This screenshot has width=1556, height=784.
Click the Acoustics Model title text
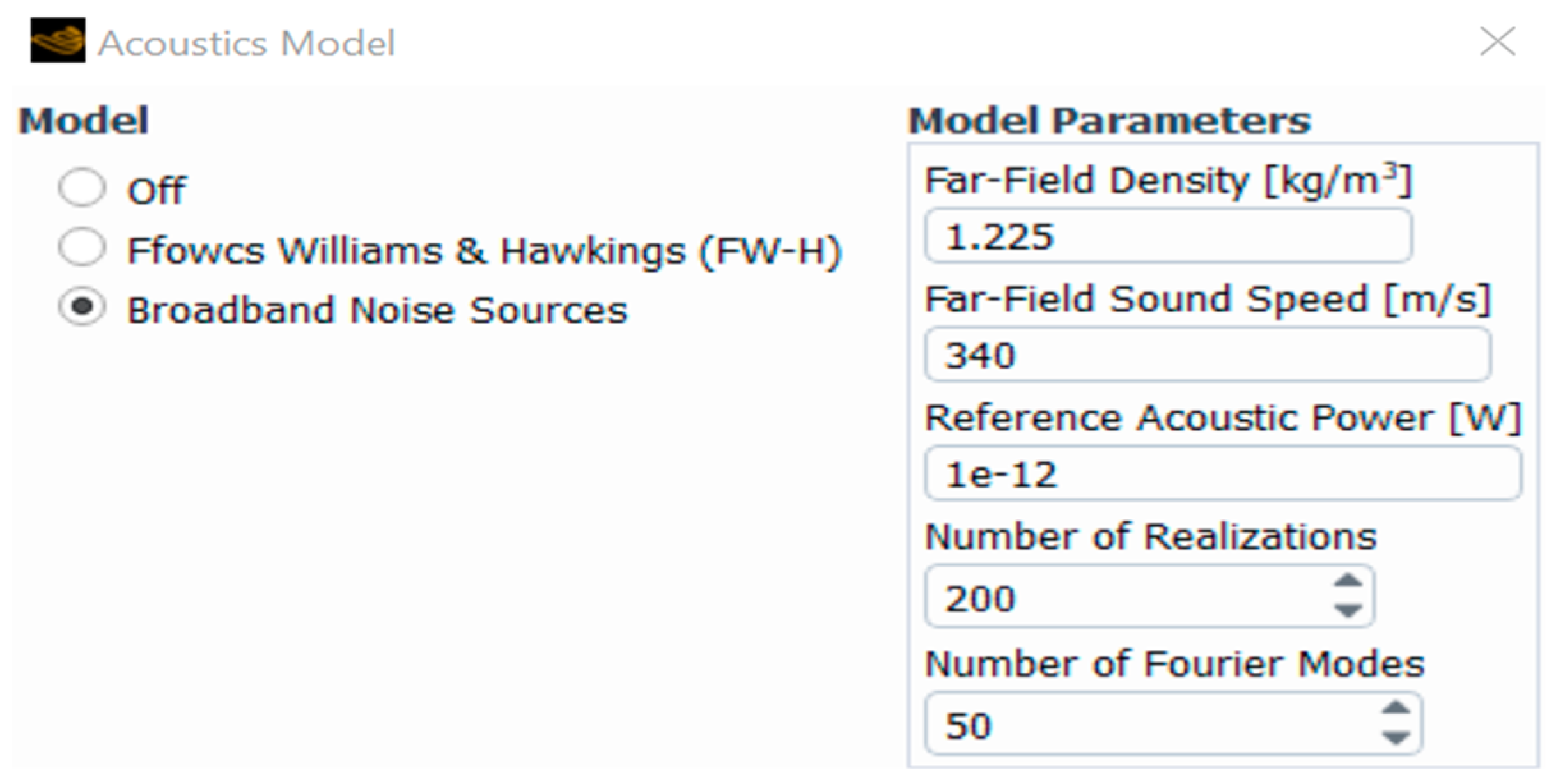point(247,43)
